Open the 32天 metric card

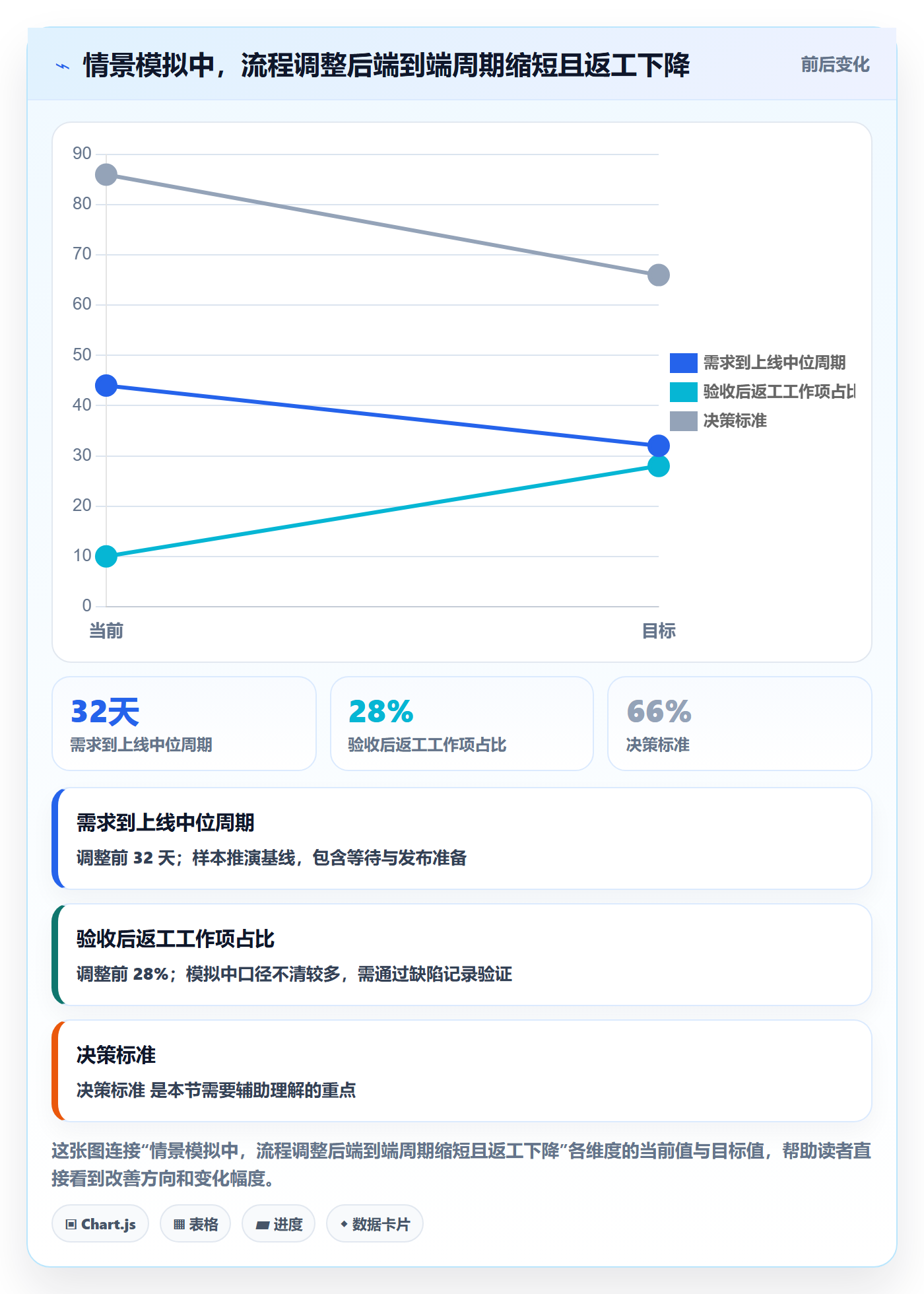click(x=184, y=724)
